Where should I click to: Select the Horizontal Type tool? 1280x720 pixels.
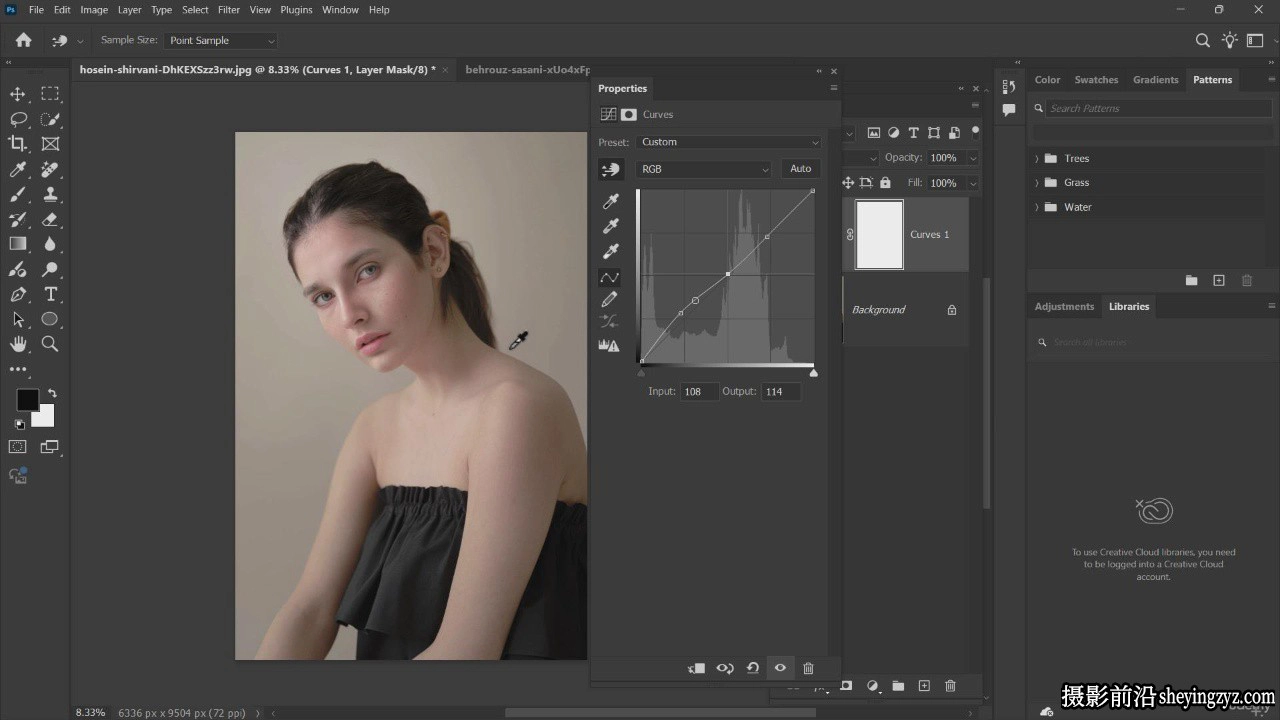(50, 294)
